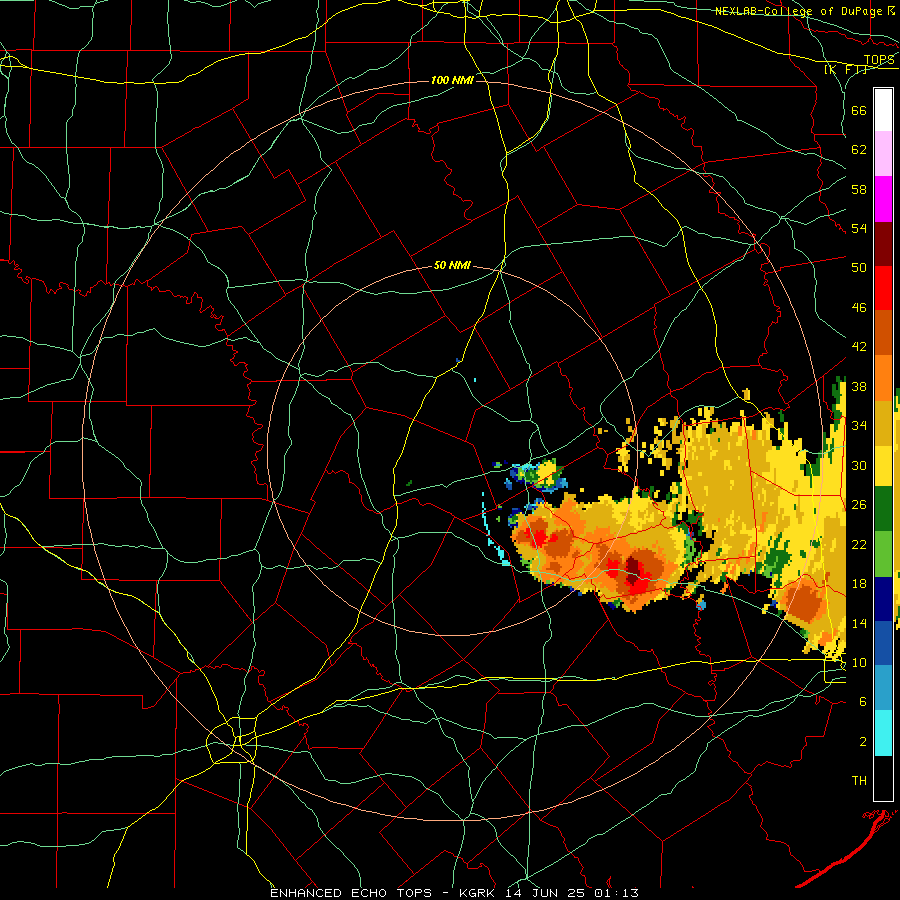This screenshot has width=900, height=900.
Task: Click the 'KGRK' radar site identifier
Action: coord(479,893)
